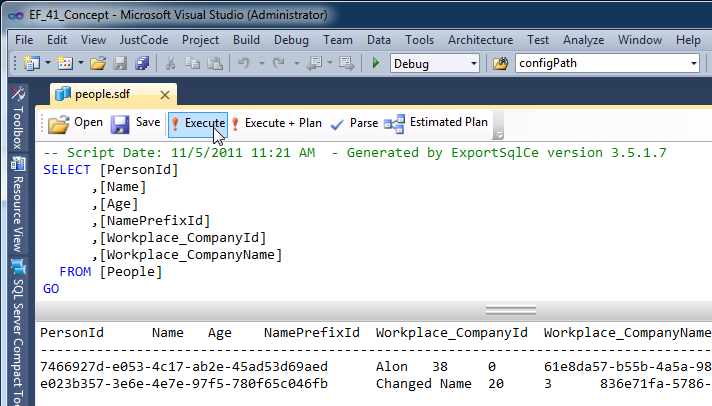
Task: Click the [Workplace_CompanyName] column in the query
Action: pos(191,255)
